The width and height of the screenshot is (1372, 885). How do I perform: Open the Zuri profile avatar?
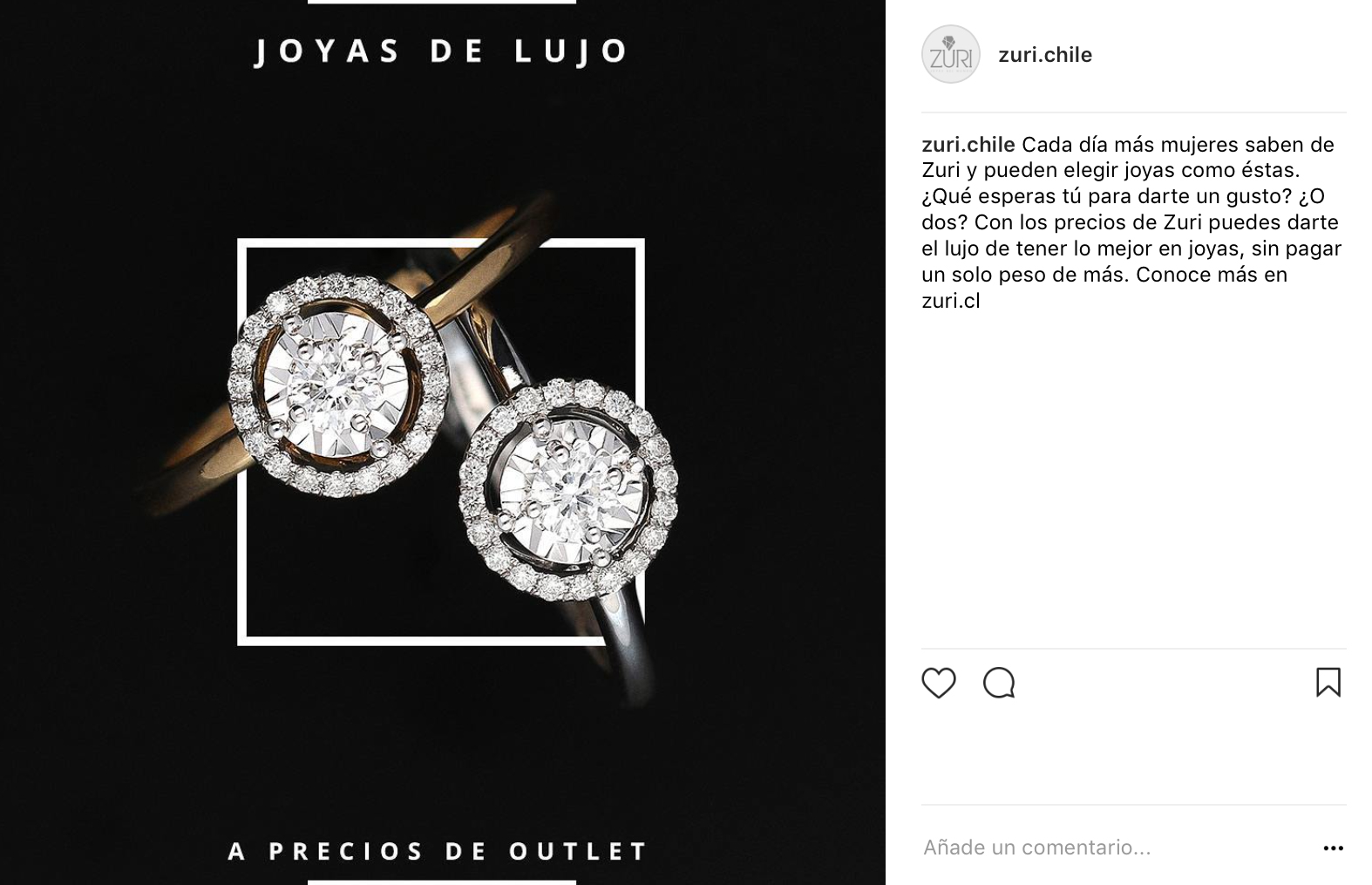click(951, 54)
